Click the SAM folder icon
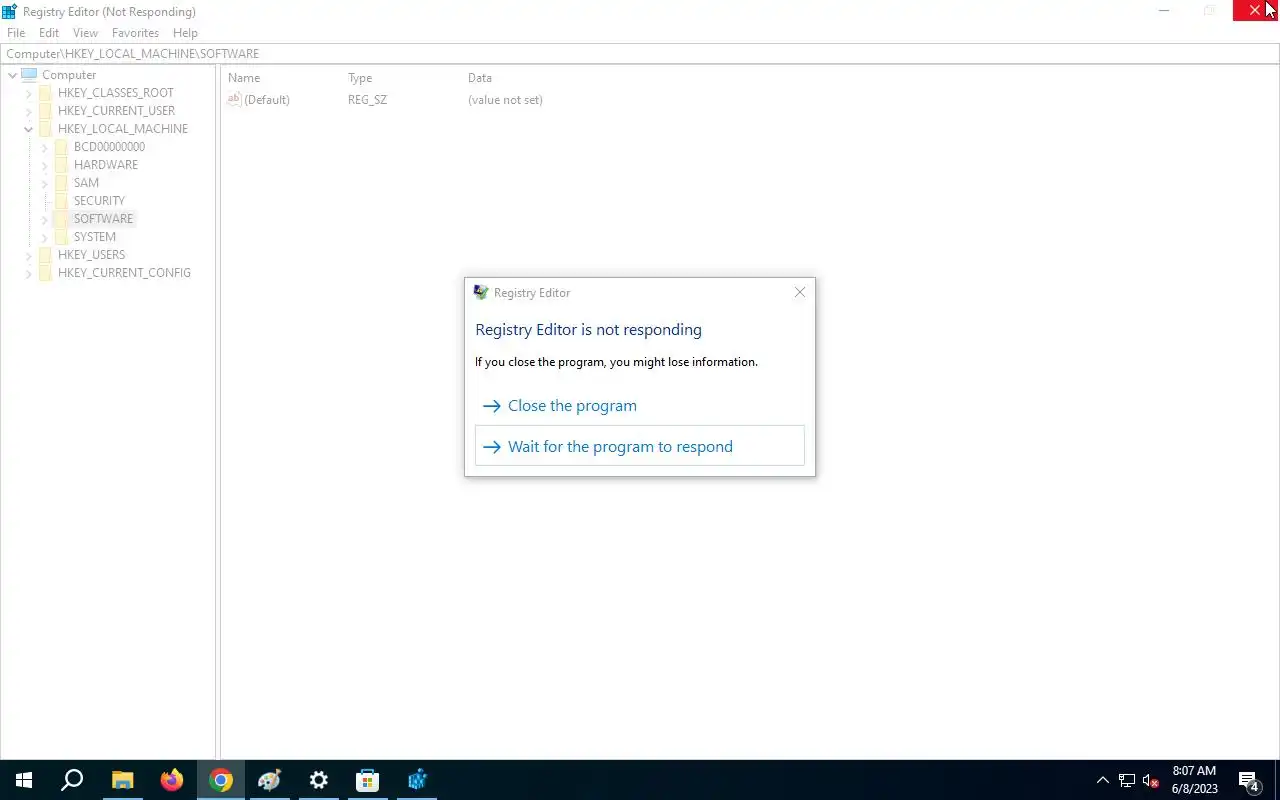The image size is (1280, 800). (61, 183)
